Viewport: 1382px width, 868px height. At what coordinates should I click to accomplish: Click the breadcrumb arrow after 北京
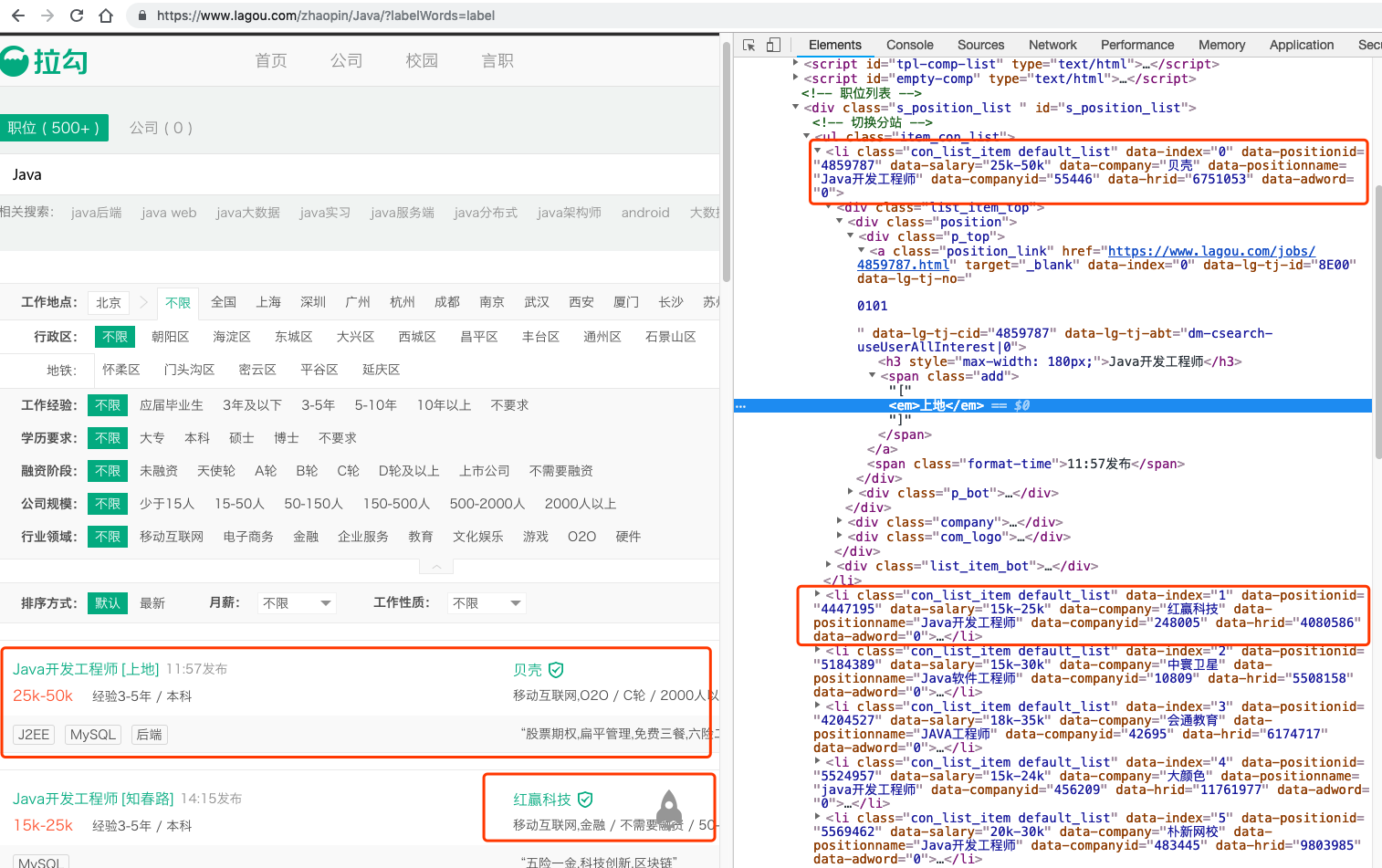[143, 302]
